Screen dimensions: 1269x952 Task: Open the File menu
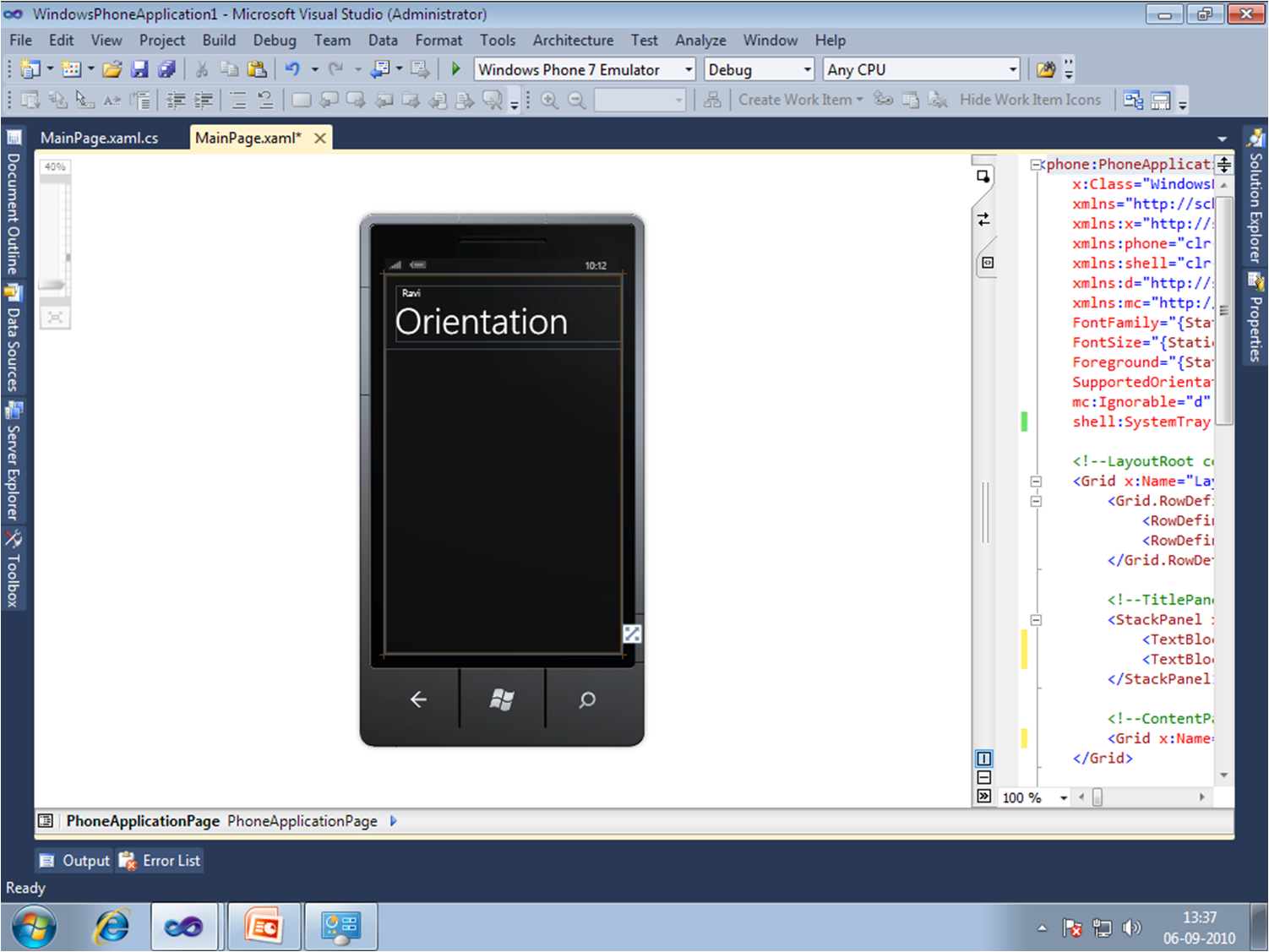pos(21,40)
